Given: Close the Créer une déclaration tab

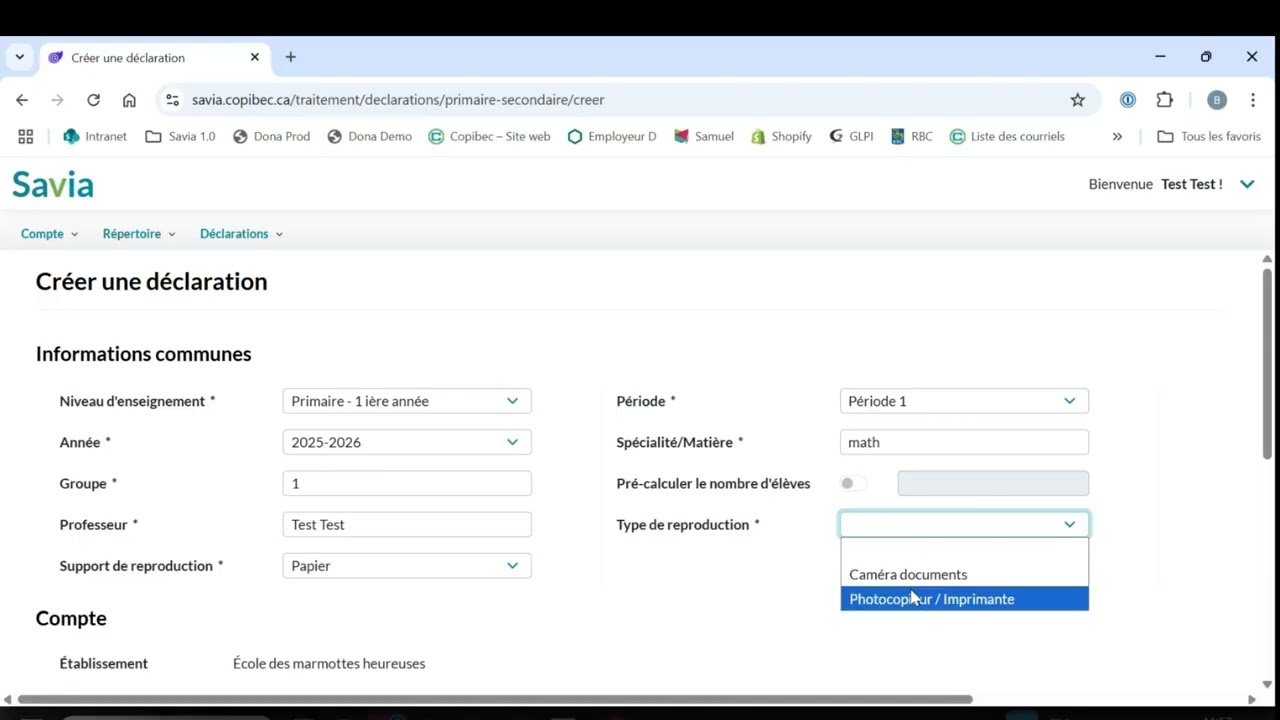Looking at the screenshot, I should 254,57.
